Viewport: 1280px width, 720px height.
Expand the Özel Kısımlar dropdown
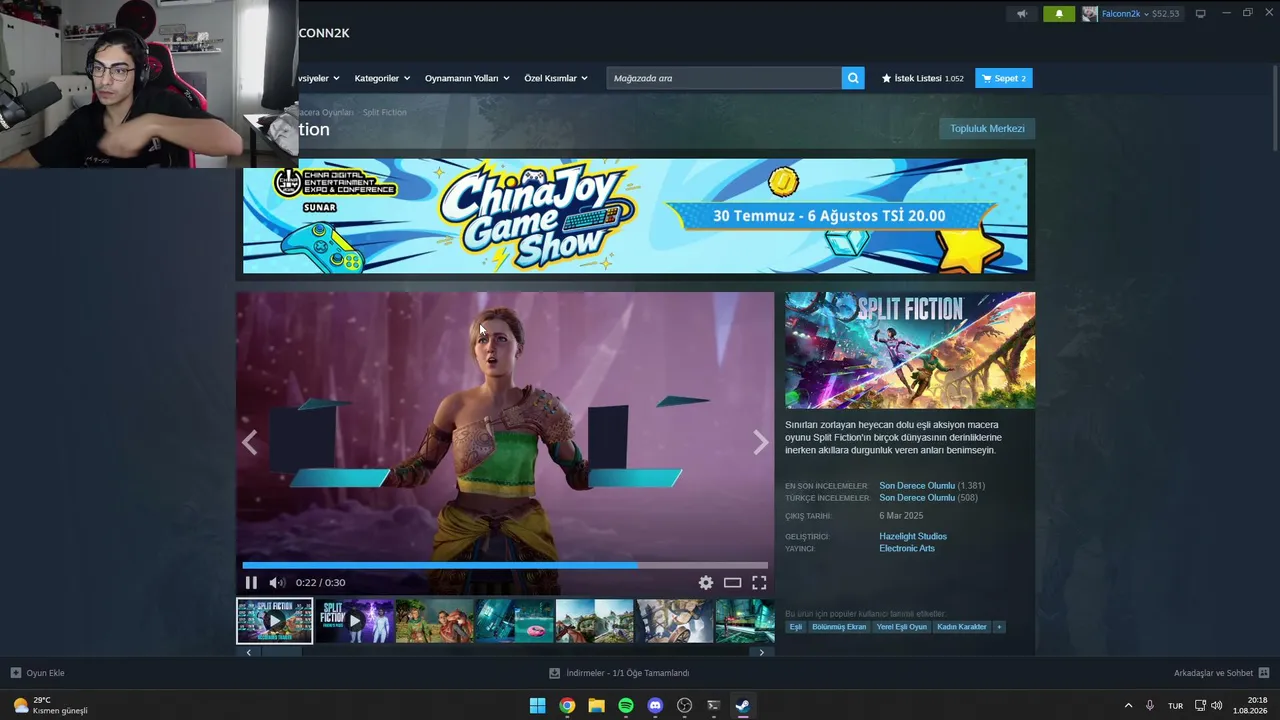click(x=556, y=78)
